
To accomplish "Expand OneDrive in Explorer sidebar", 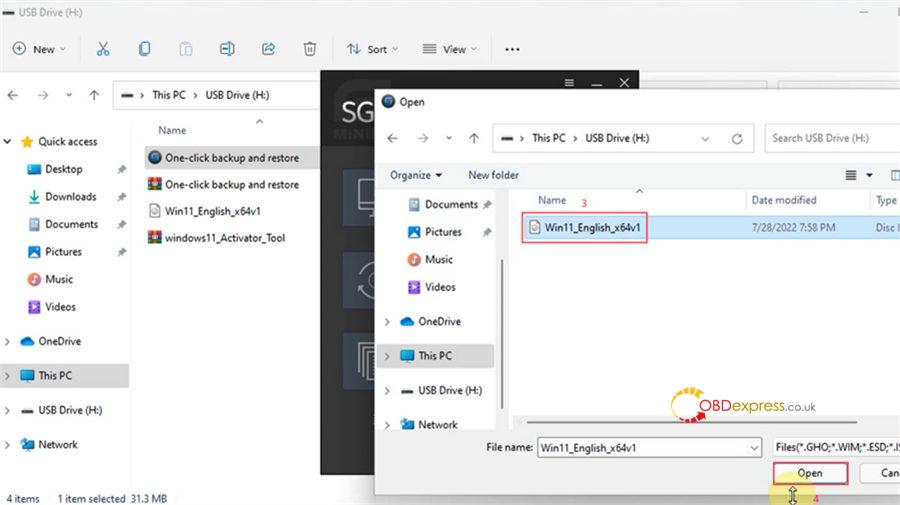I will pos(7,341).
